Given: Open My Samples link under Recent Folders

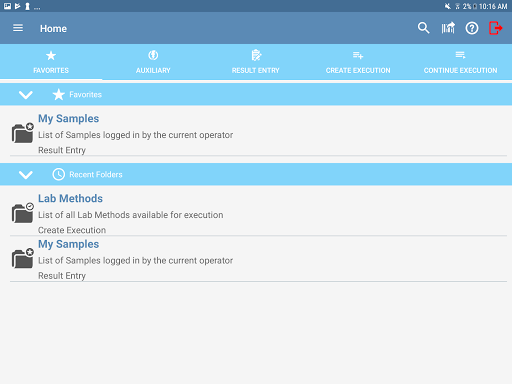Looking at the screenshot, I should (x=68, y=244).
